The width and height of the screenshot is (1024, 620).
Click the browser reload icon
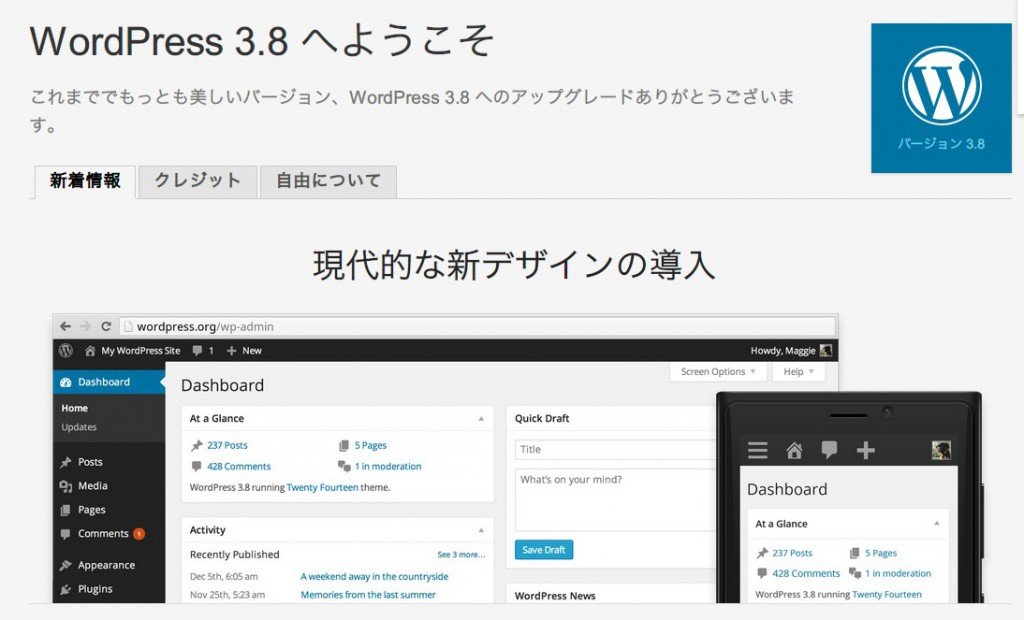(105, 326)
